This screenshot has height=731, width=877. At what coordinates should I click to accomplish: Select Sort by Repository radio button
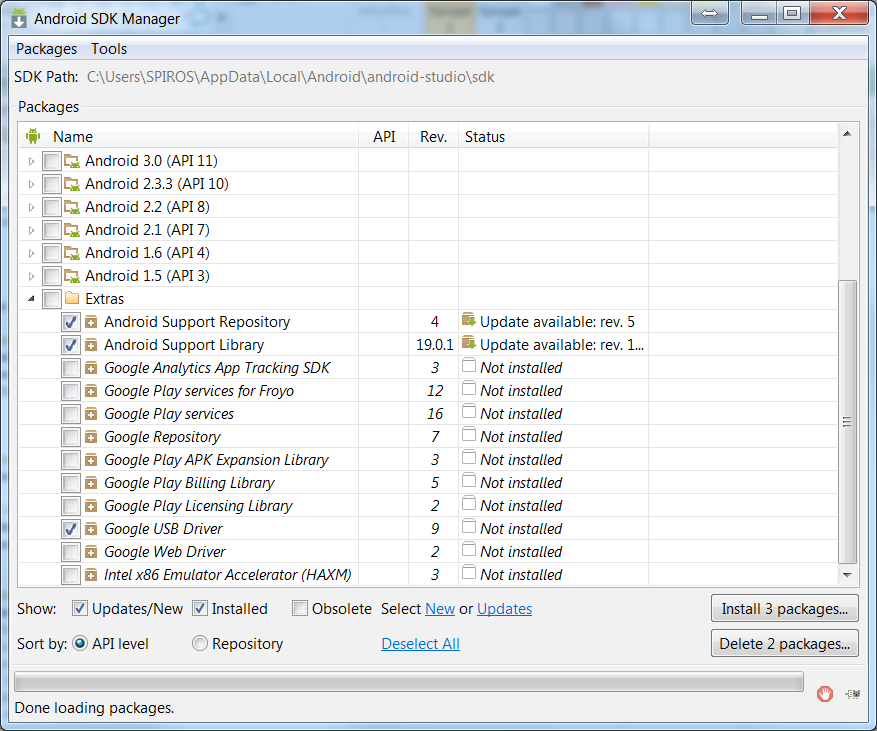tap(200, 644)
